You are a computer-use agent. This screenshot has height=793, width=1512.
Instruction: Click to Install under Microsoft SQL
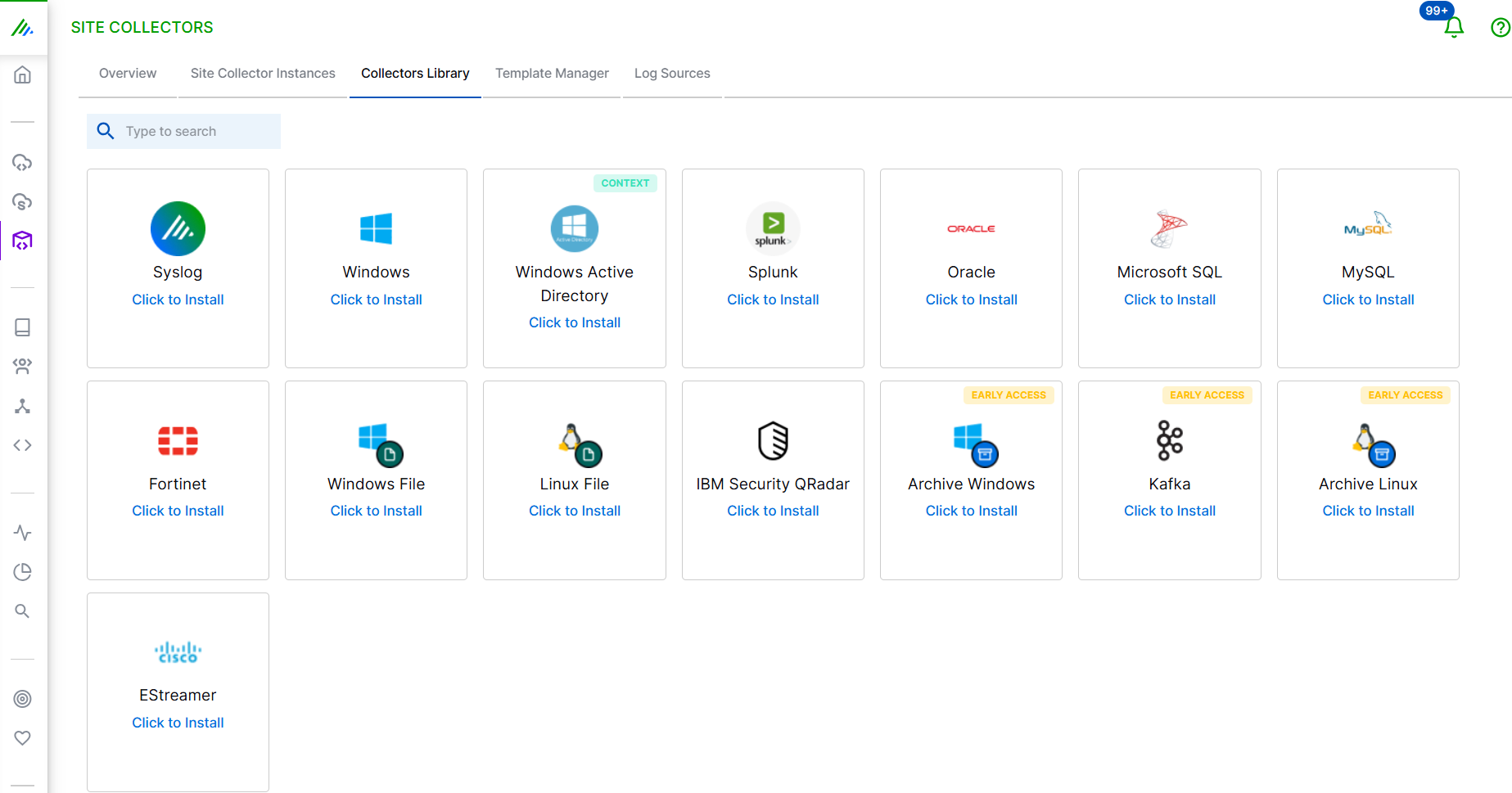click(1170, 300)
